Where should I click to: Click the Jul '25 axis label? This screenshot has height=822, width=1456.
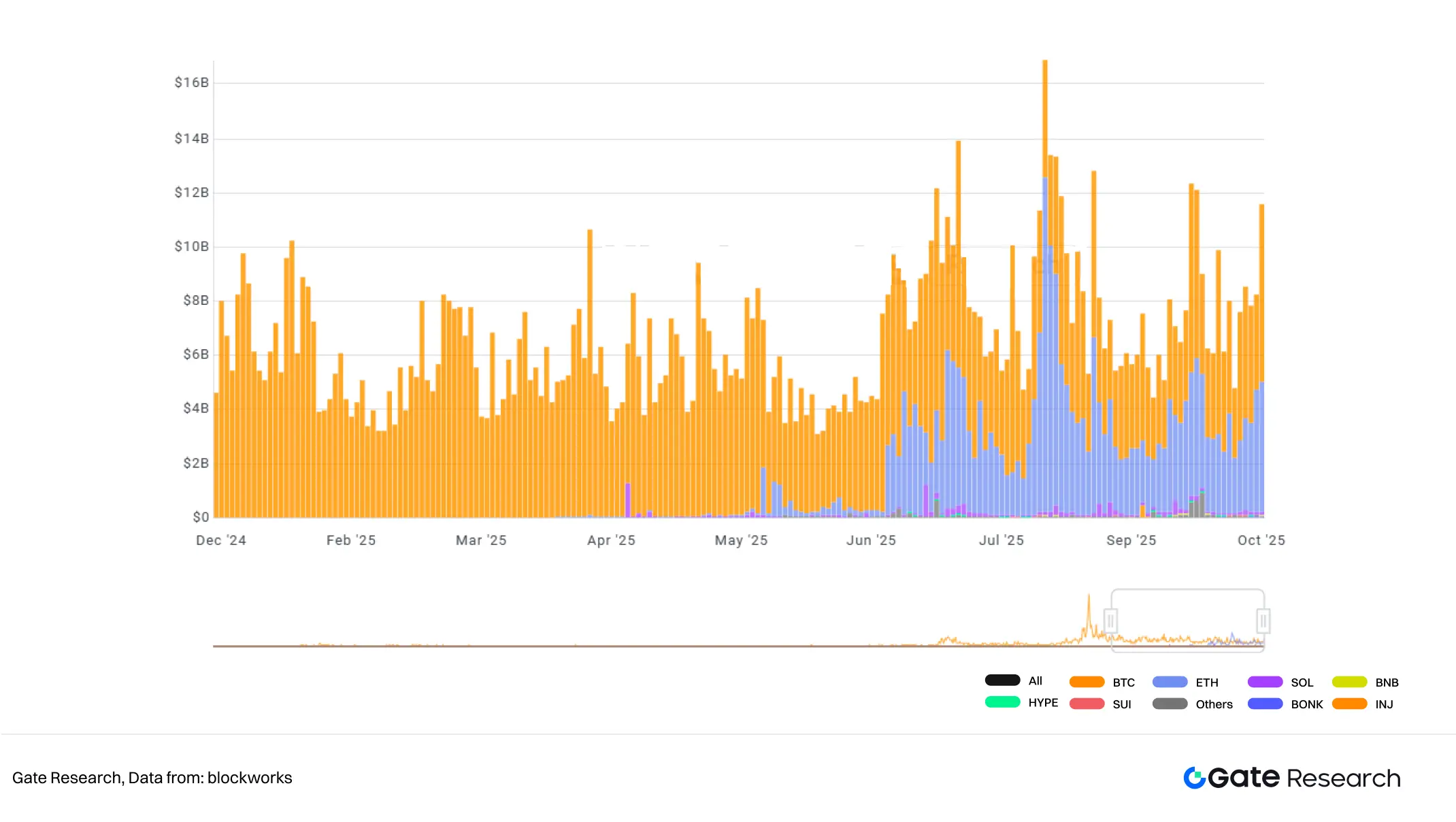[1001, 540]
